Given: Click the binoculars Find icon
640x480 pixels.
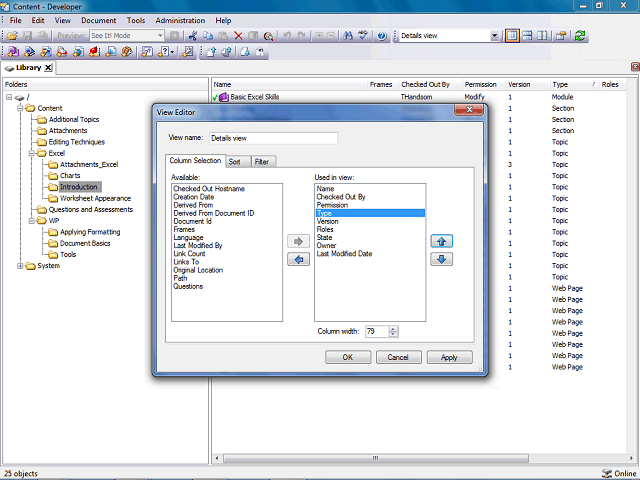Looking at the screenshot, I should tap(348, 36).
